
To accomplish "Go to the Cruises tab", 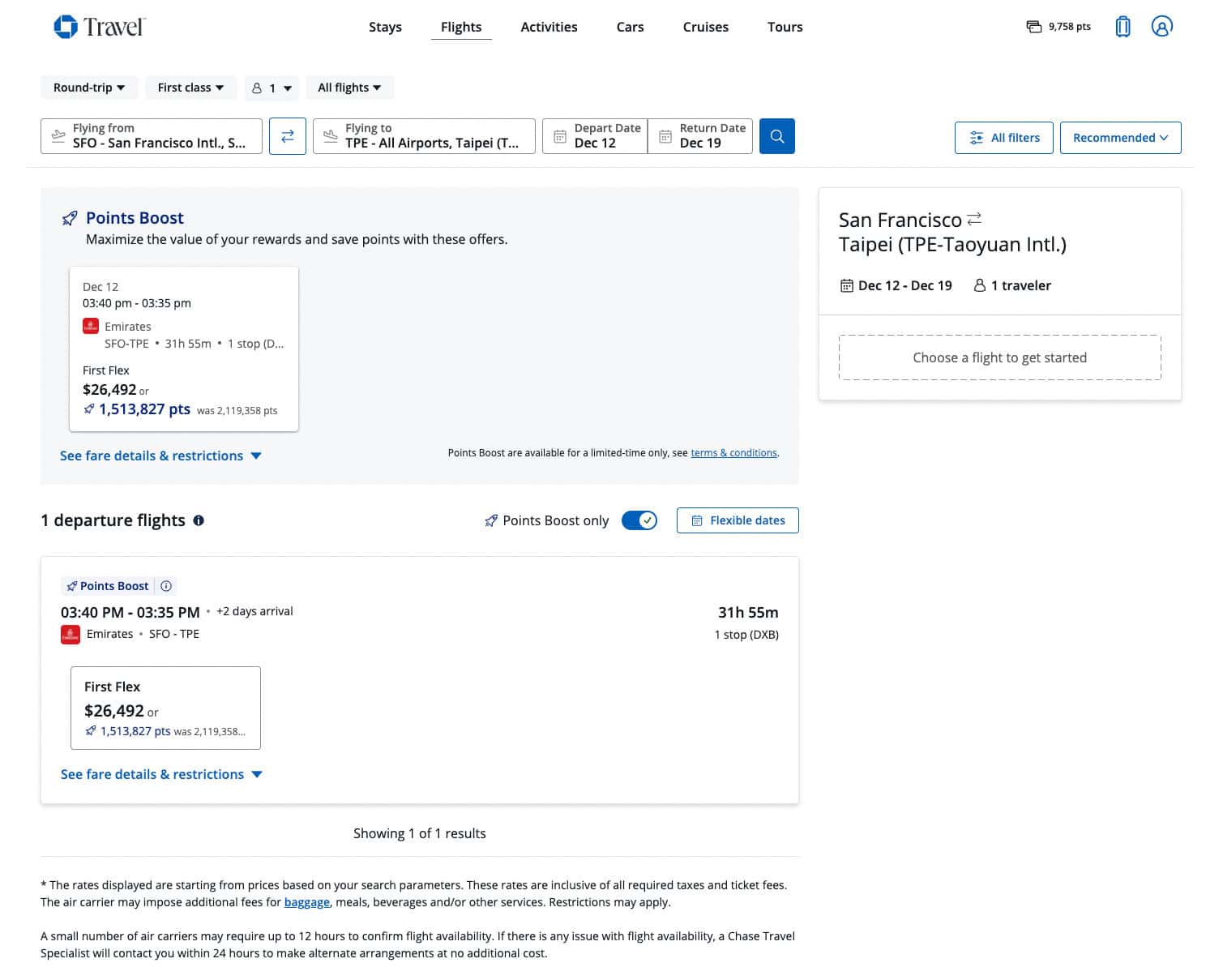I will pyautogui.click(x=705, y=27).
